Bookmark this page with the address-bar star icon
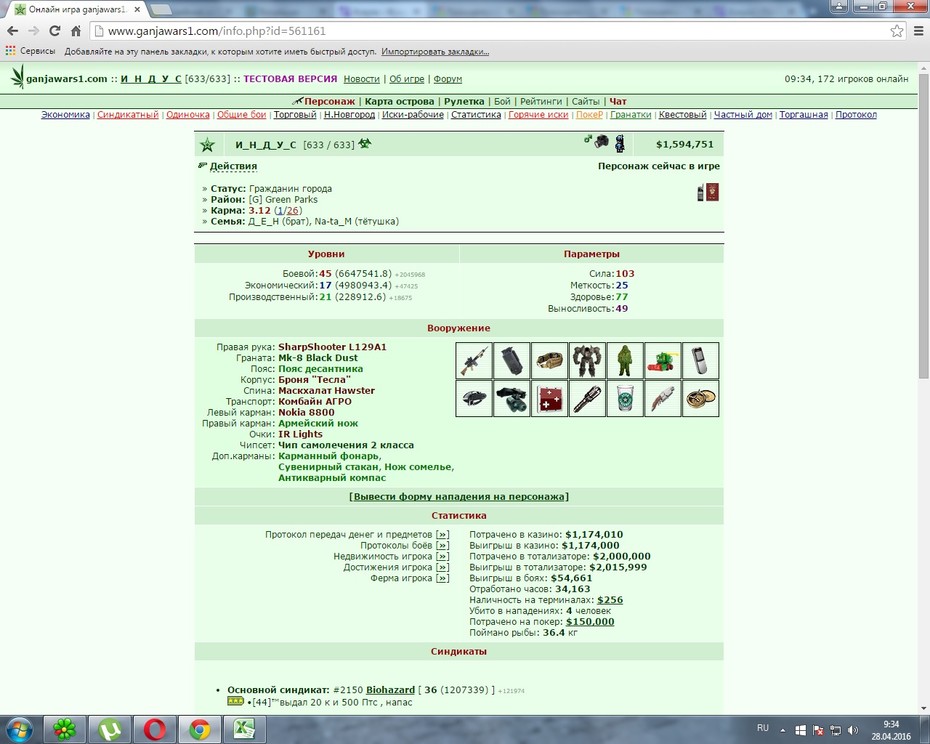This screenshot has height=744, width=930. pos(897,31)
